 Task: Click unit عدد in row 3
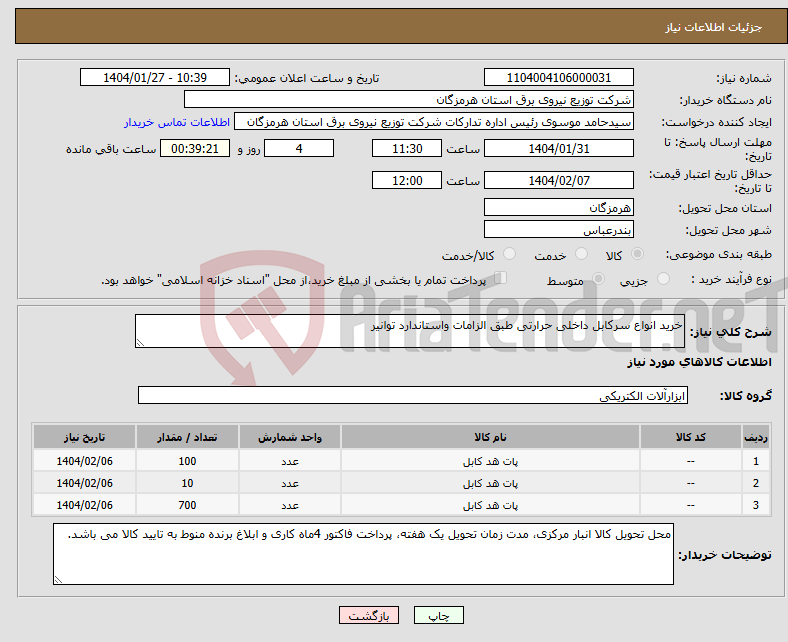[x=290, y=505]
